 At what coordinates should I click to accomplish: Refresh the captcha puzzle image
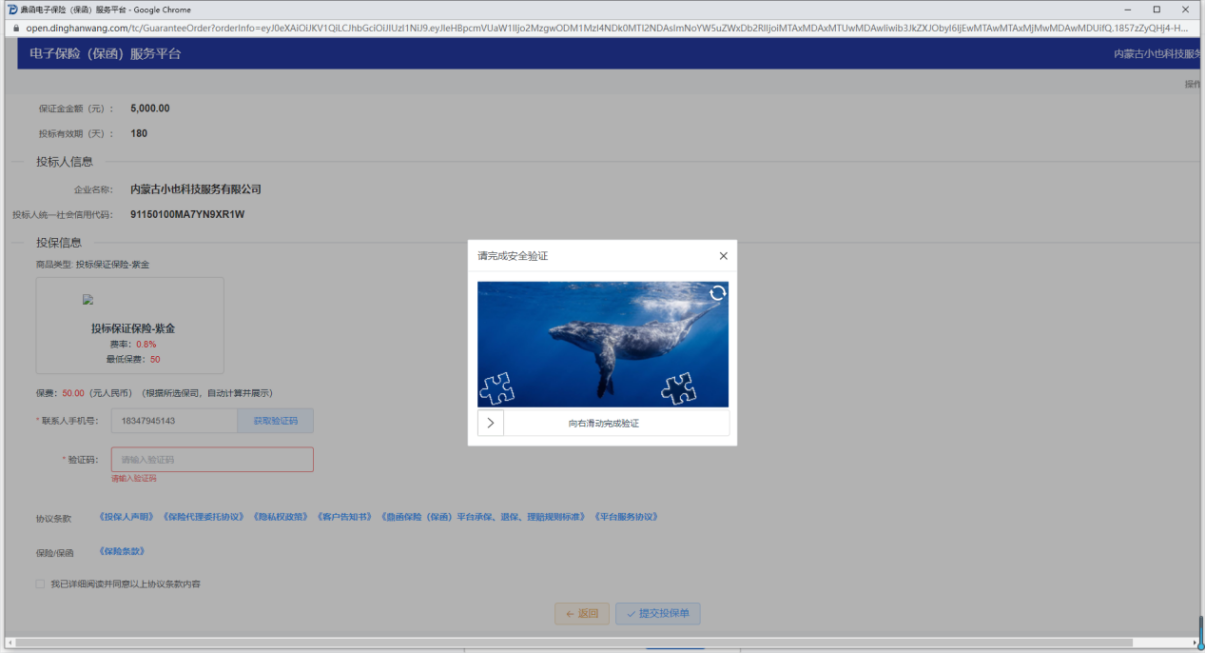[x=717, y=293]
